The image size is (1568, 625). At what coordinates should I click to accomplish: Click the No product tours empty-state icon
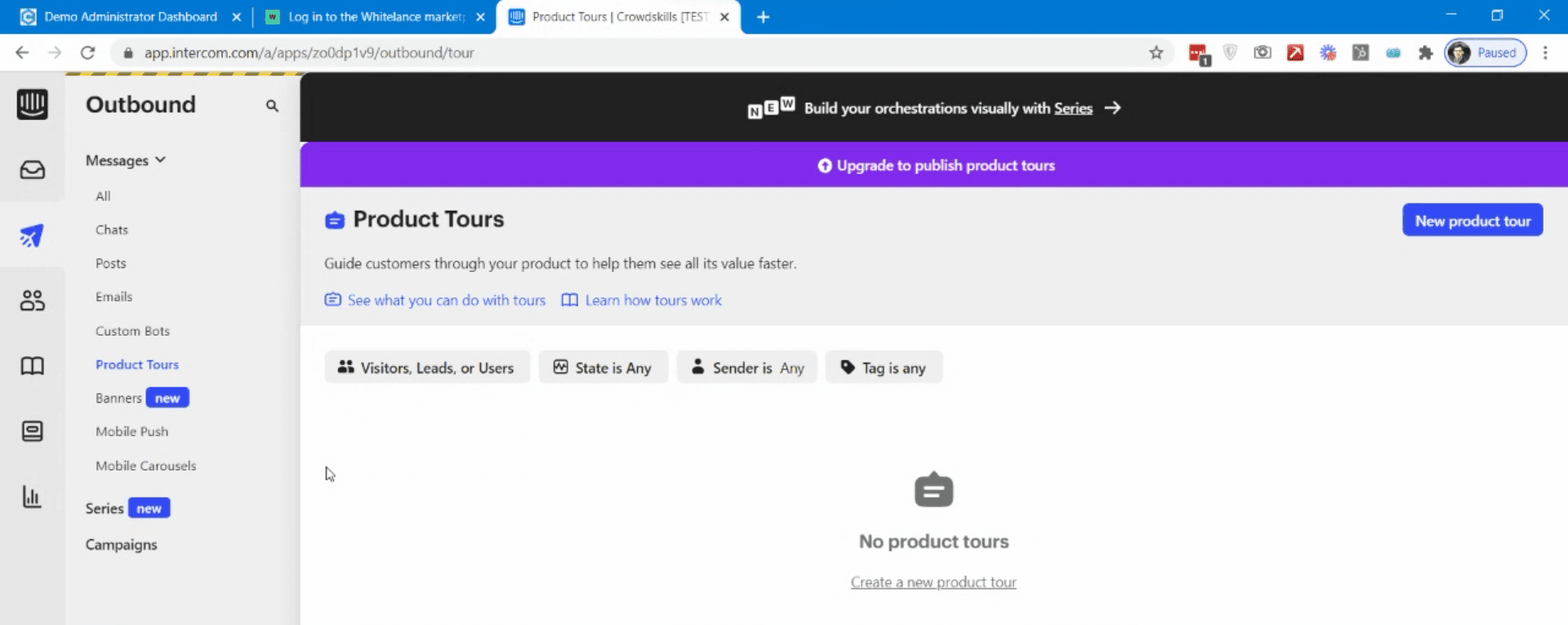933,489
